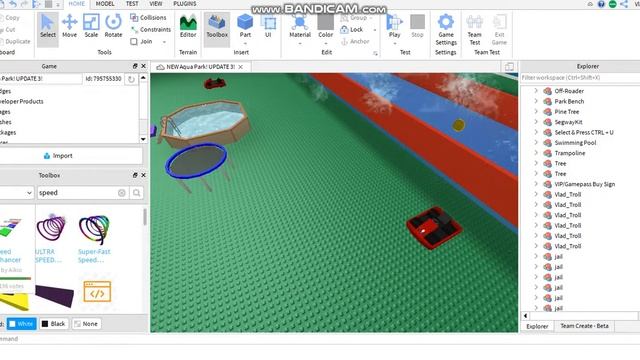Expand the Park Bench tree item
The width and height of the screenshot is (640, 360).
pos(536,101)
